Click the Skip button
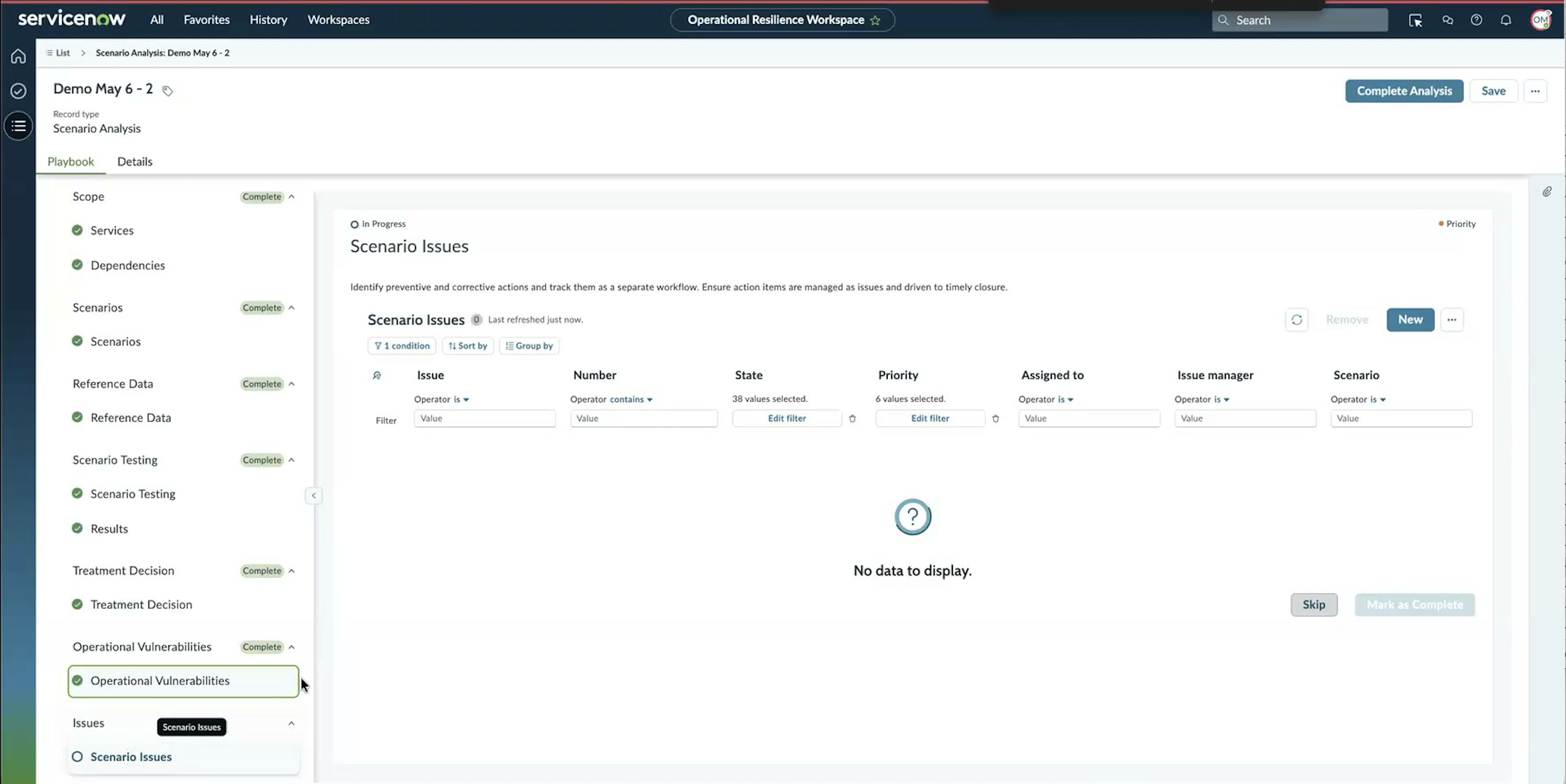This screenshot has height=784, width=1566. [1314, 605]
